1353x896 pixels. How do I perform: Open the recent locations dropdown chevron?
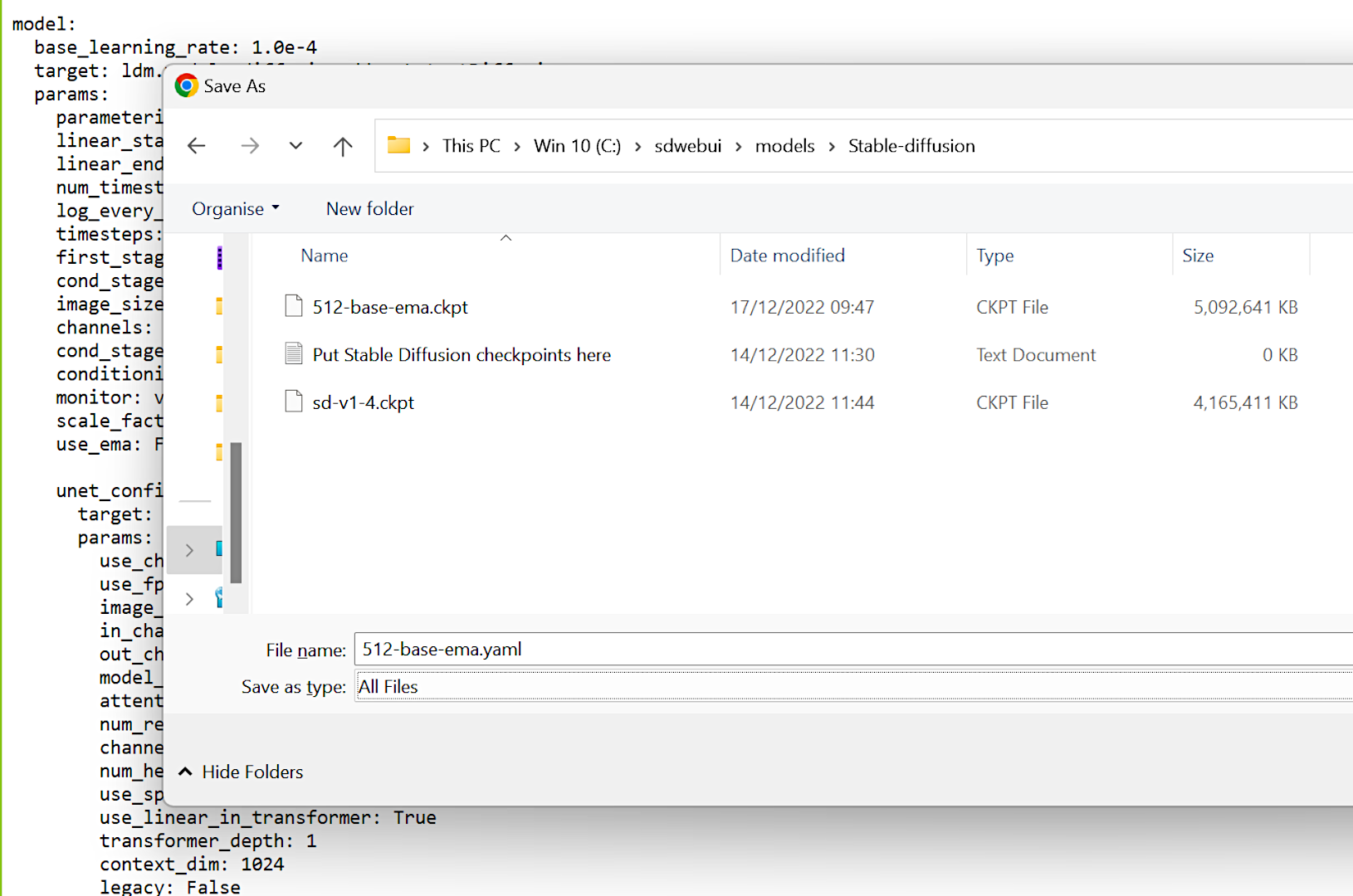296,146
